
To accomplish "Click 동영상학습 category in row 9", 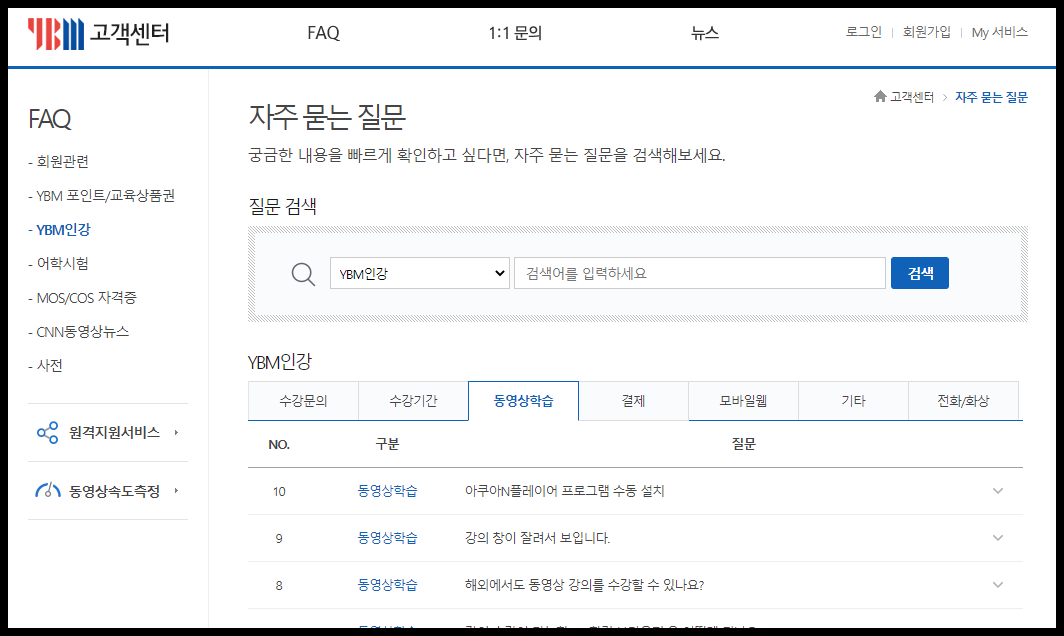I will [x=387, y=538].
